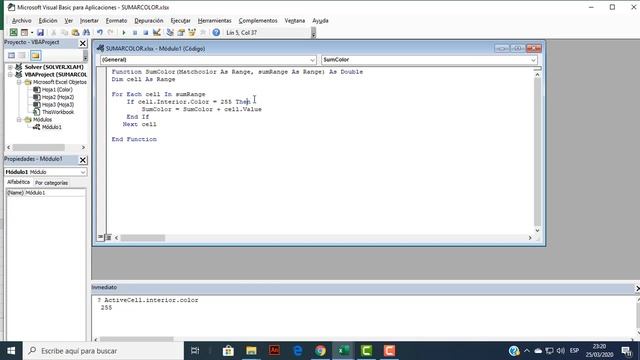Click the Copy toolbar icon
Viewport: 640px width, 360px height.
coord(64,33)
